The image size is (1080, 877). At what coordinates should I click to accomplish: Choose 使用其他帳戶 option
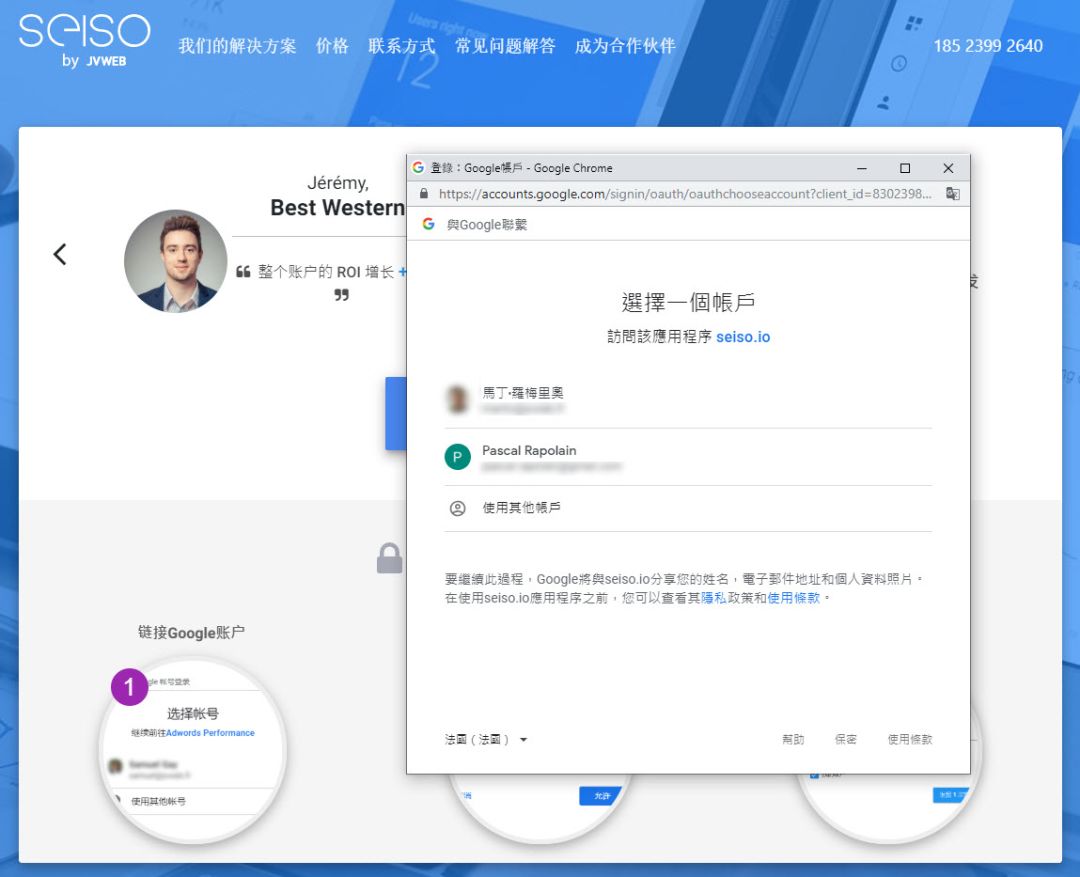pyautogui.click(x=688, y=508)
